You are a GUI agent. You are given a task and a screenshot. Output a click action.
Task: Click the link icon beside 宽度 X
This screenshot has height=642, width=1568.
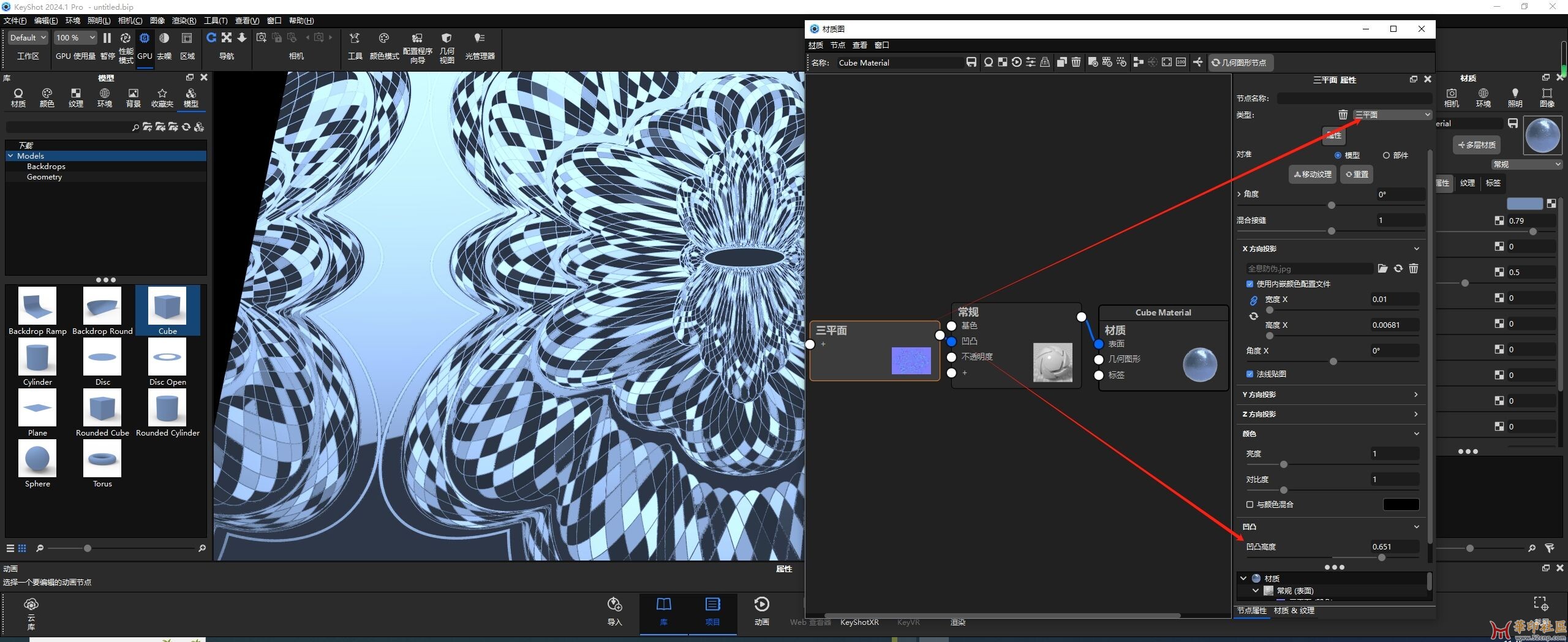(1253, 300)
